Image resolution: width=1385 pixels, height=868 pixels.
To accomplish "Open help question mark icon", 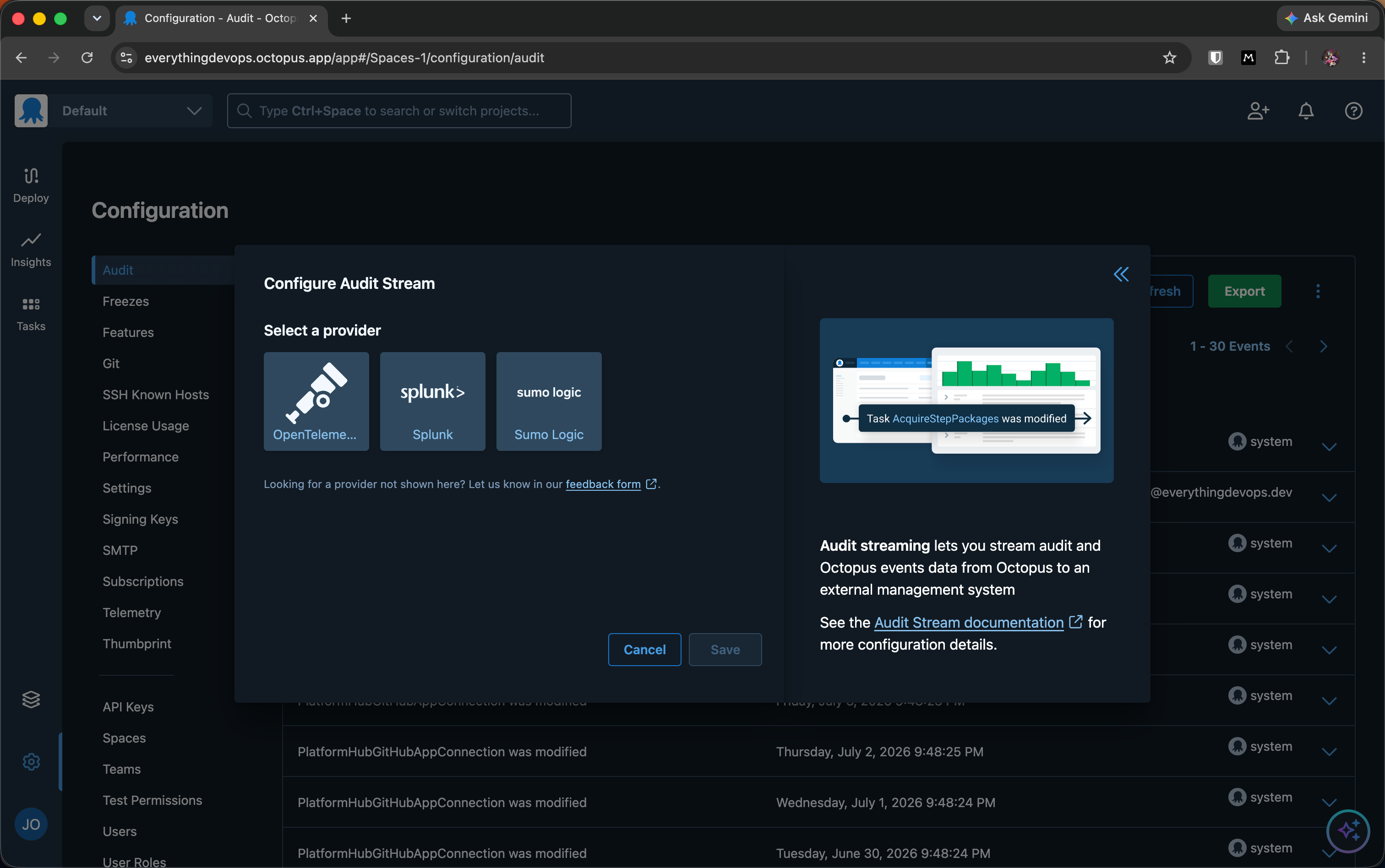I will coord(1353,111).
